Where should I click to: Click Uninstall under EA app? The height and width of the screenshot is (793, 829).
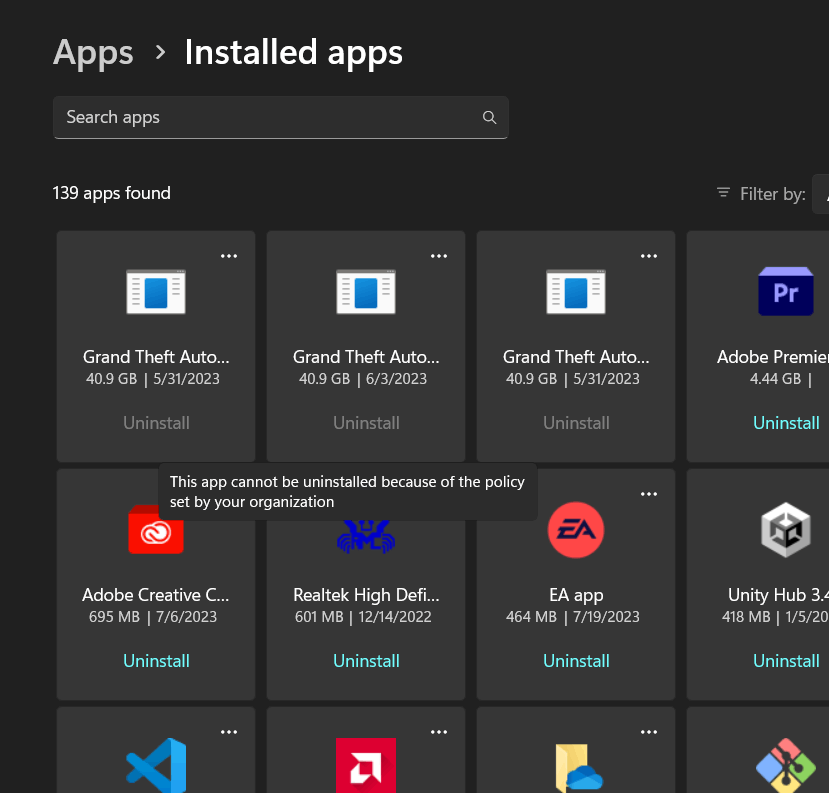pyautogui.click(x=576, y=661)
